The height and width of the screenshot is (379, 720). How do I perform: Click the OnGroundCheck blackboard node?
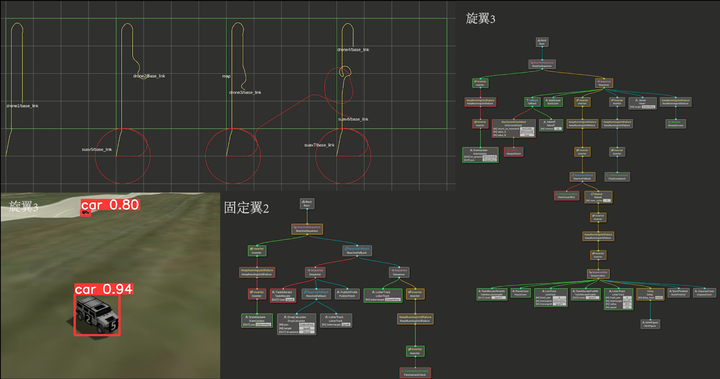(x=514, y=128)
